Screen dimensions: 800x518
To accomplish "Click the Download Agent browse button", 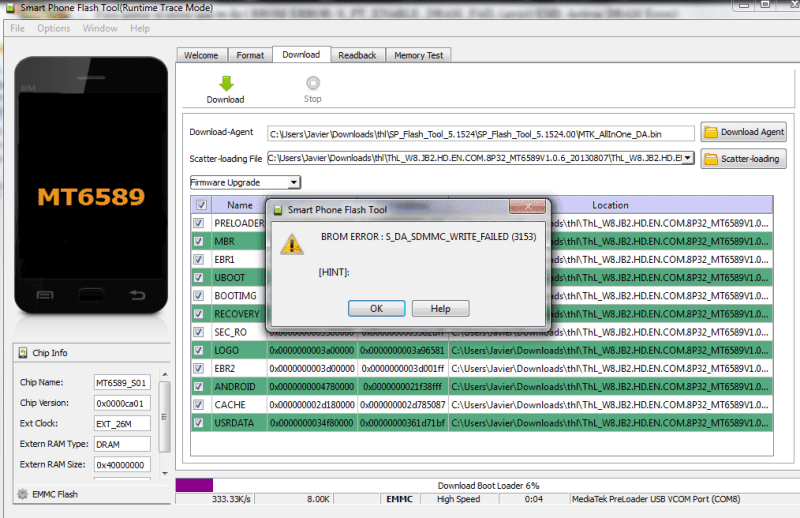I will tap(743, 132).
